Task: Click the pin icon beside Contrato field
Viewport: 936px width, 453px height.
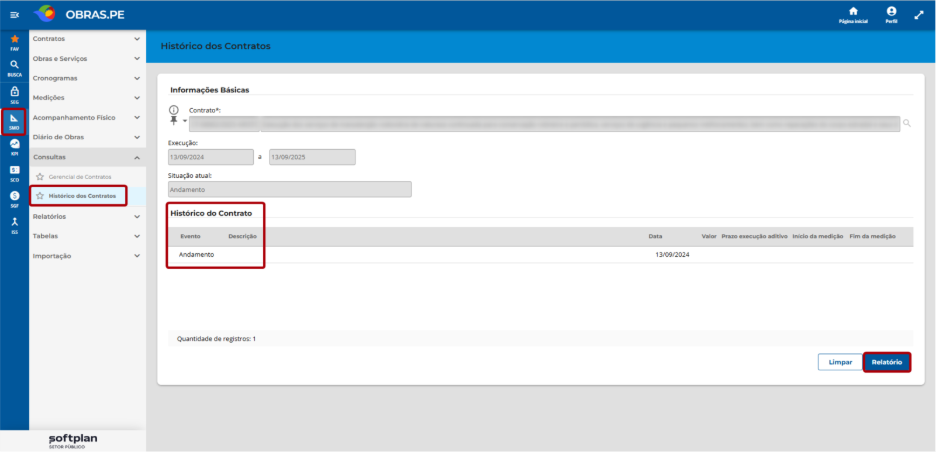Action: pyautogui.click(x=174, y=121)
